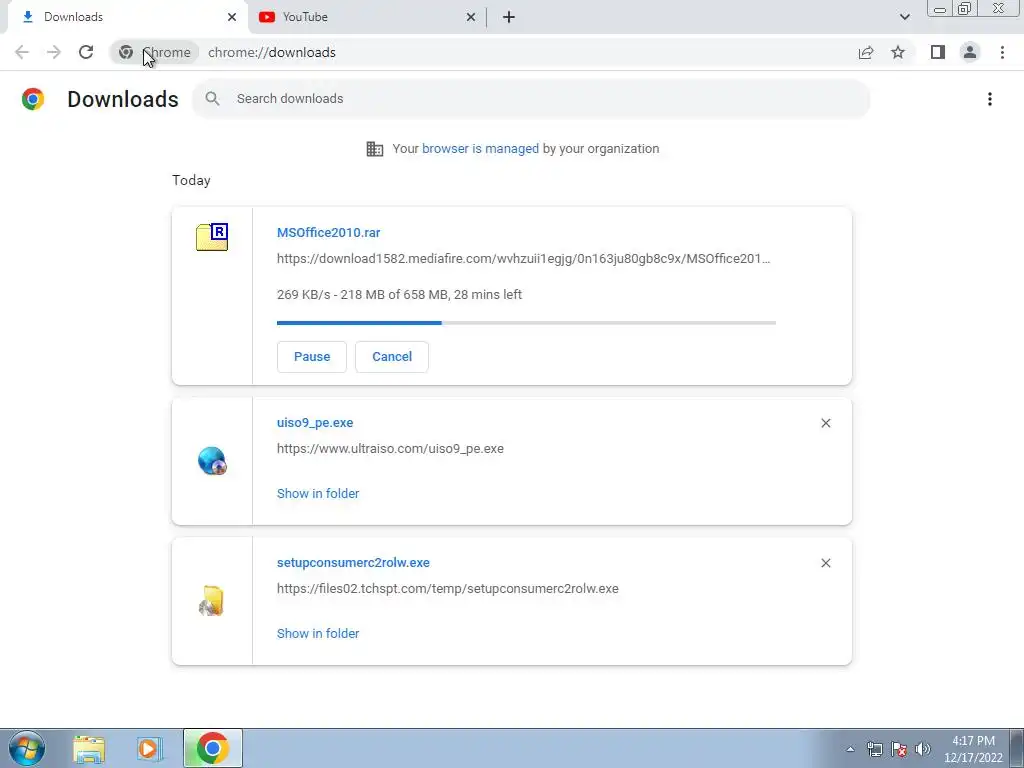This screenshot has width=1024, height=768.
Task: Click the files02.tchspt.com source URL
Action: [x=447, y=588]
